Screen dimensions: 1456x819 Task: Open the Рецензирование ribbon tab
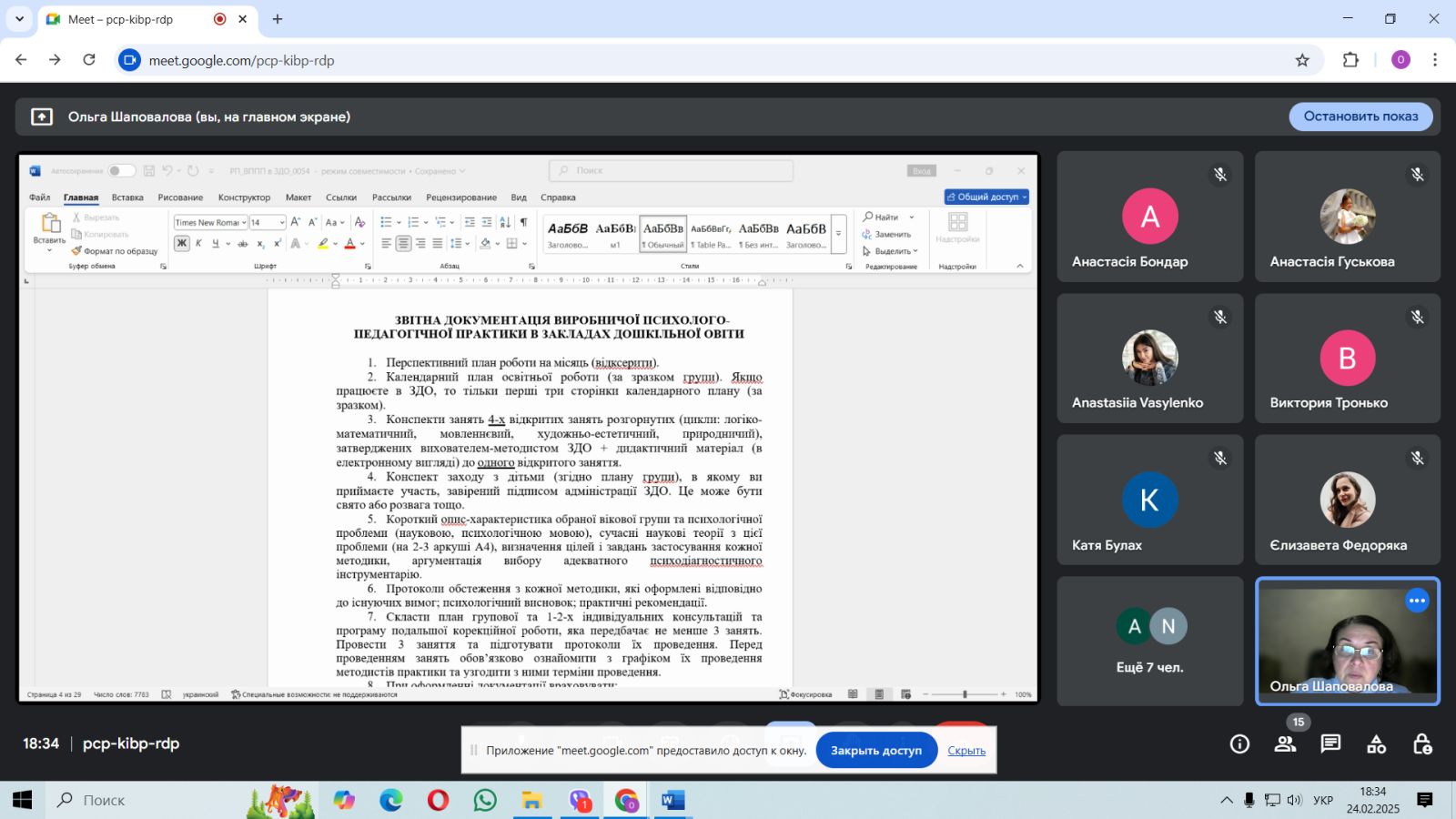(461, 197)
